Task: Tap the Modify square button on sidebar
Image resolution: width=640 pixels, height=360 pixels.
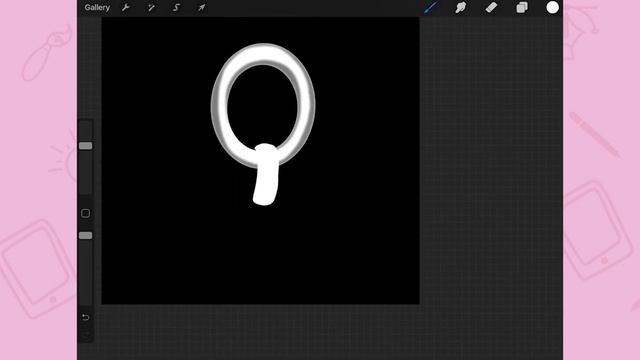Action: coord(85,213)
